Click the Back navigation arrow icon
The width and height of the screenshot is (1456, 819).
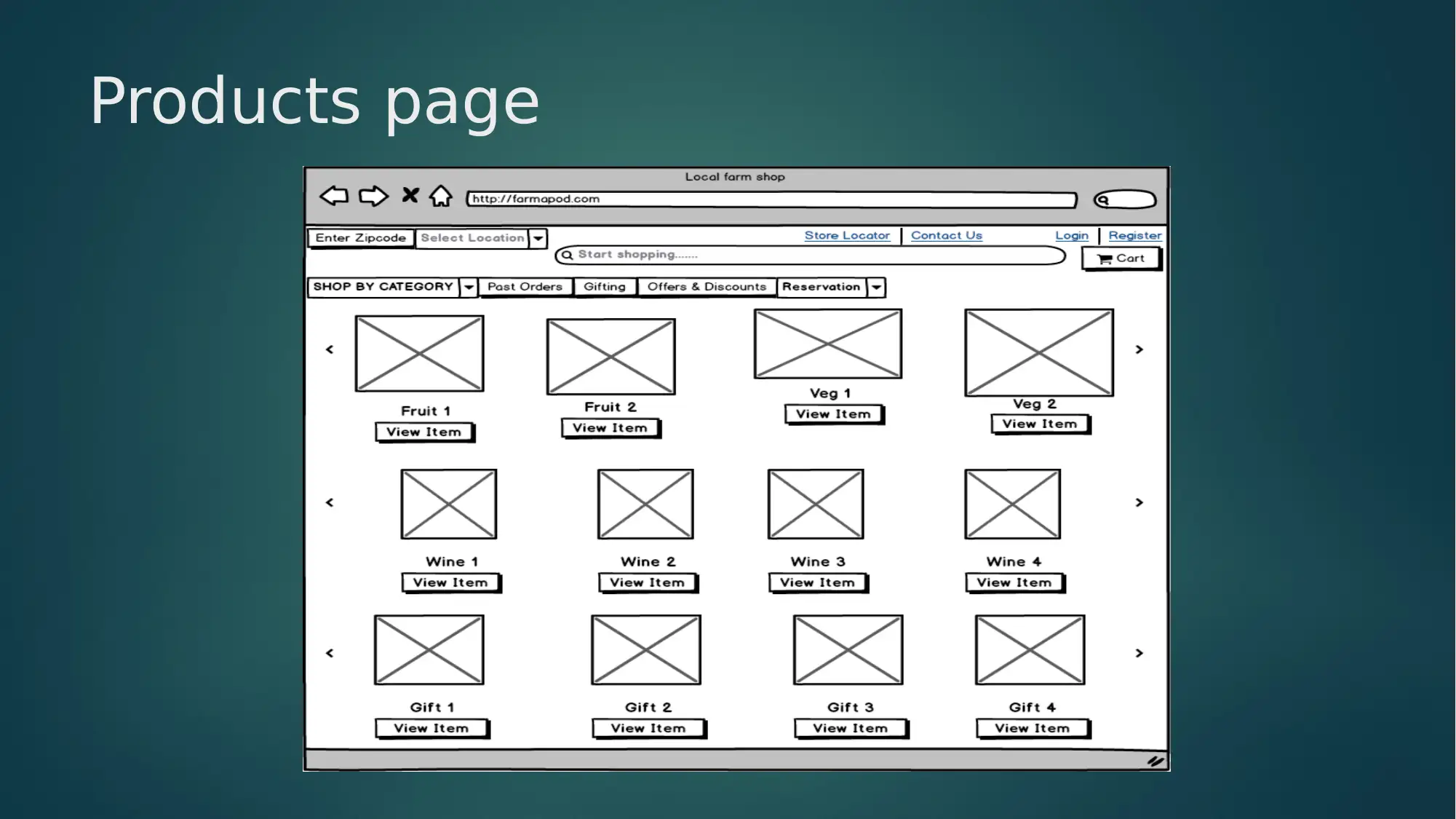(335, 197)
